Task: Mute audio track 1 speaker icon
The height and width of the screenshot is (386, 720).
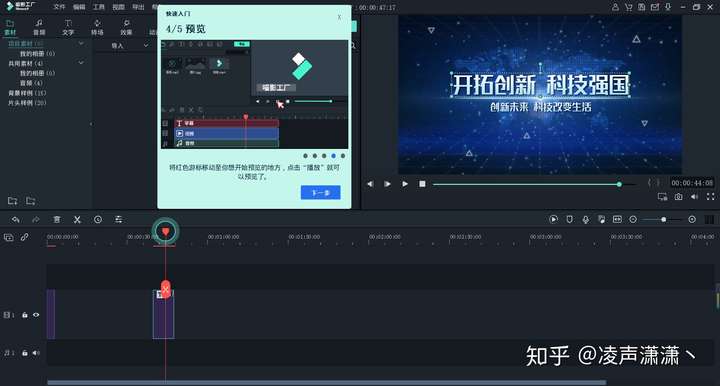Action: (36, 353)
